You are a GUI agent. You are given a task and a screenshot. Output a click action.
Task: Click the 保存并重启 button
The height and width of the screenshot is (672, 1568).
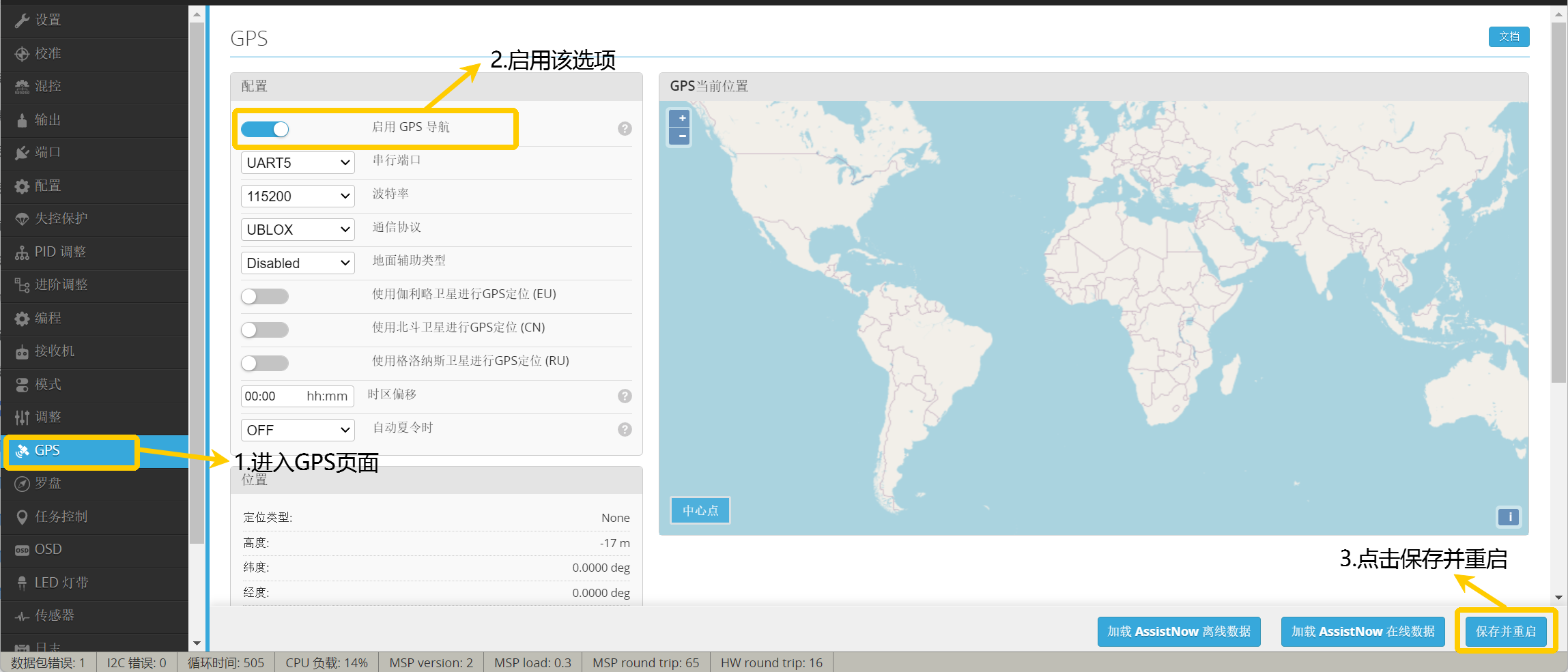[x=1505, y=632]
